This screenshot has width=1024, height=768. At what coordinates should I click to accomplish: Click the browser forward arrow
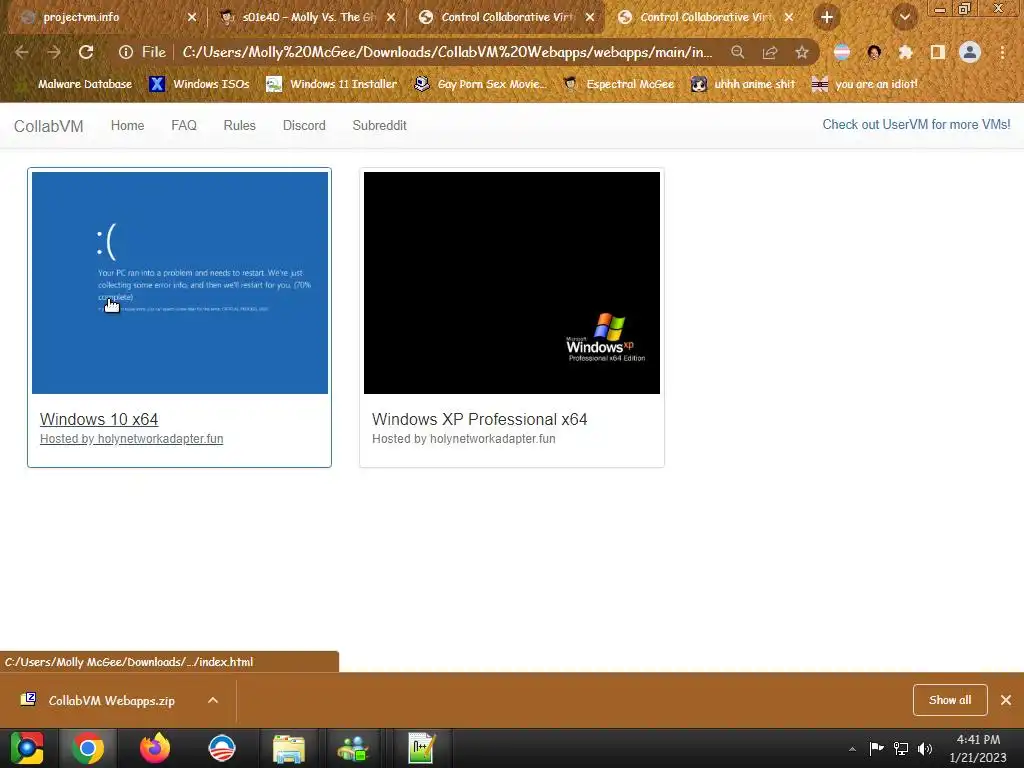coord(54,52)
